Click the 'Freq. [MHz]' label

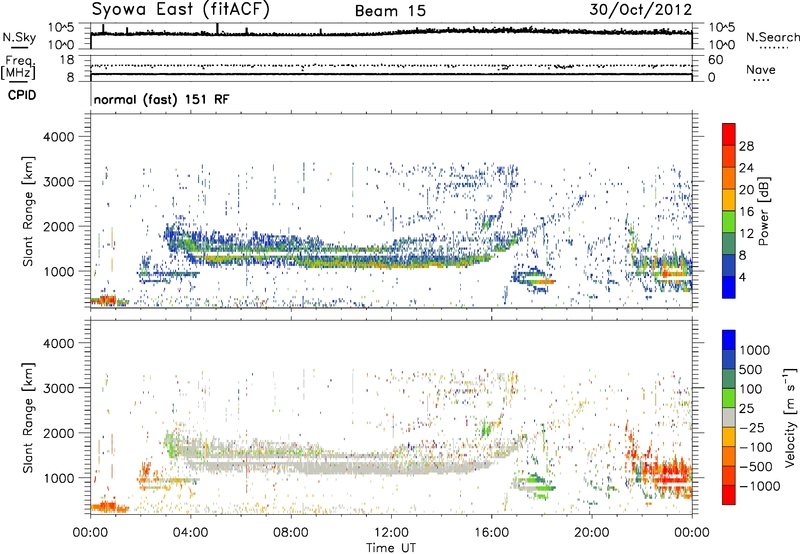tap(18, 67)
